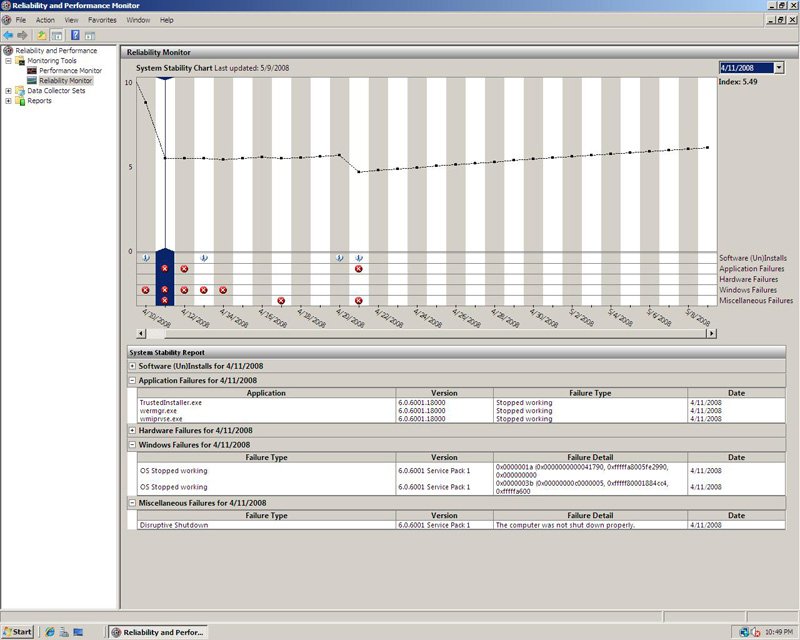Click the 0x0000001a failure detail cell
800x640 pixels.
(590, 471)
